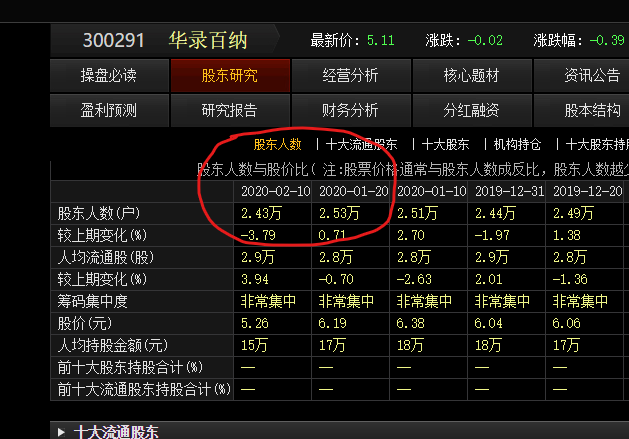Image resolution: width=629 pixels, height=439 pixels.
Task: Click the 股东人数(户) row label
Action: point(99,213)
